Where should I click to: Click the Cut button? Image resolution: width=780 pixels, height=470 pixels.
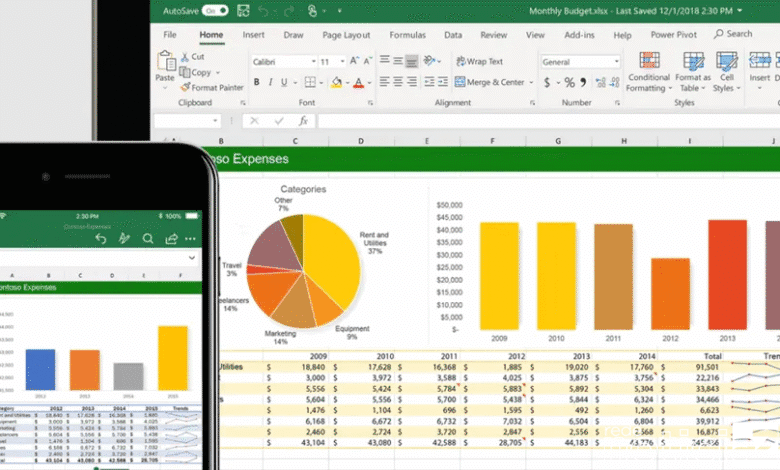[193, 56]
